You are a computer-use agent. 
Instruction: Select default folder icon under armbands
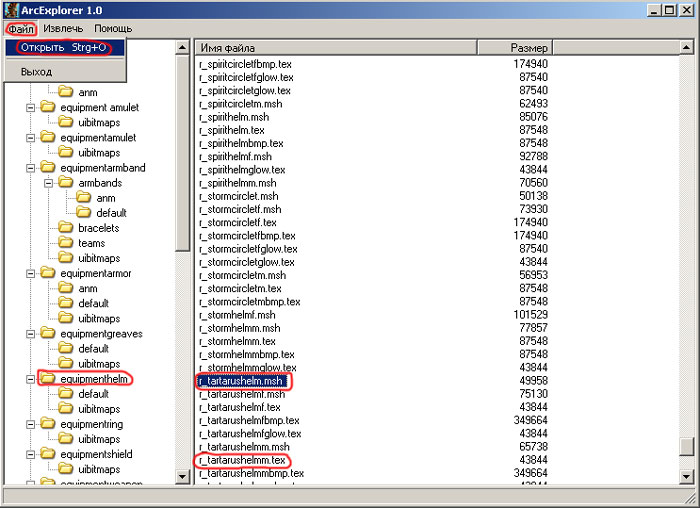83,212
